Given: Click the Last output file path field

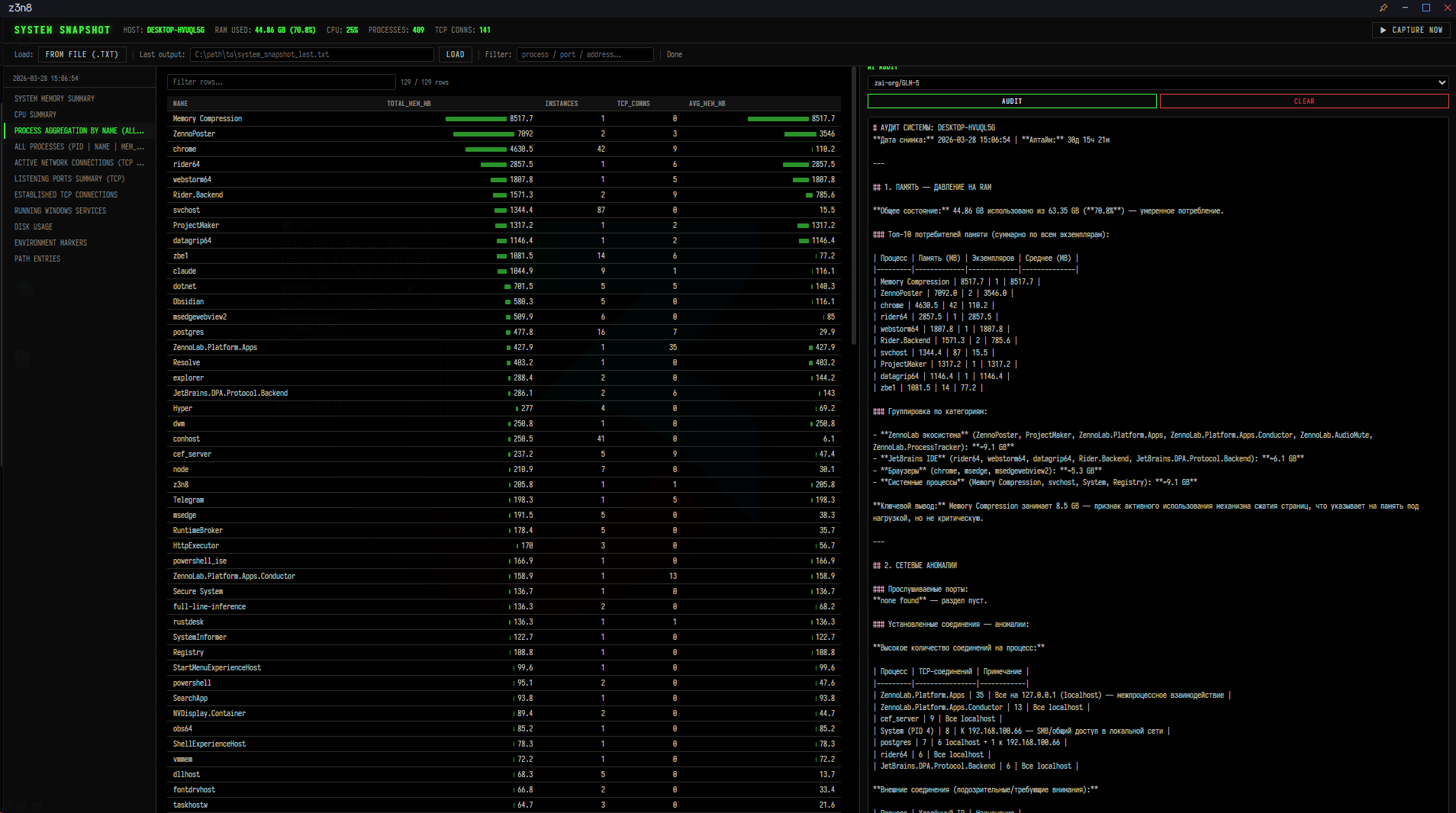Looking at the screenshot, I should tap(311, 55).
